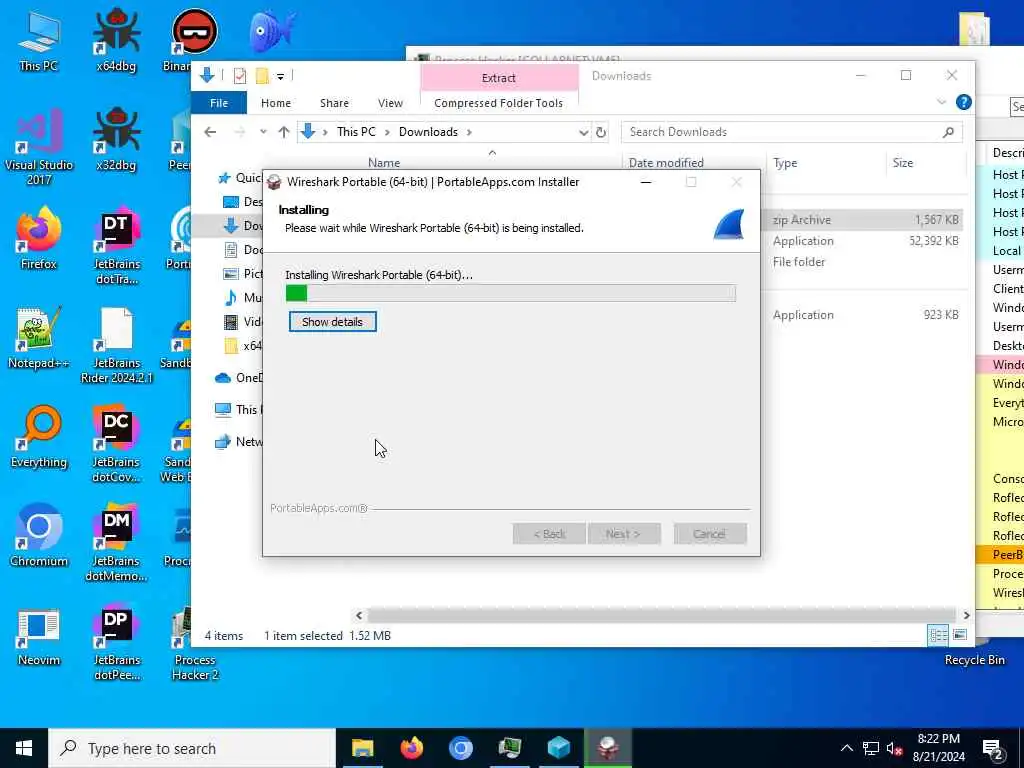
Task: Click the Explorer horizontal scrollbar track
Action: click(x=662, y=615)
